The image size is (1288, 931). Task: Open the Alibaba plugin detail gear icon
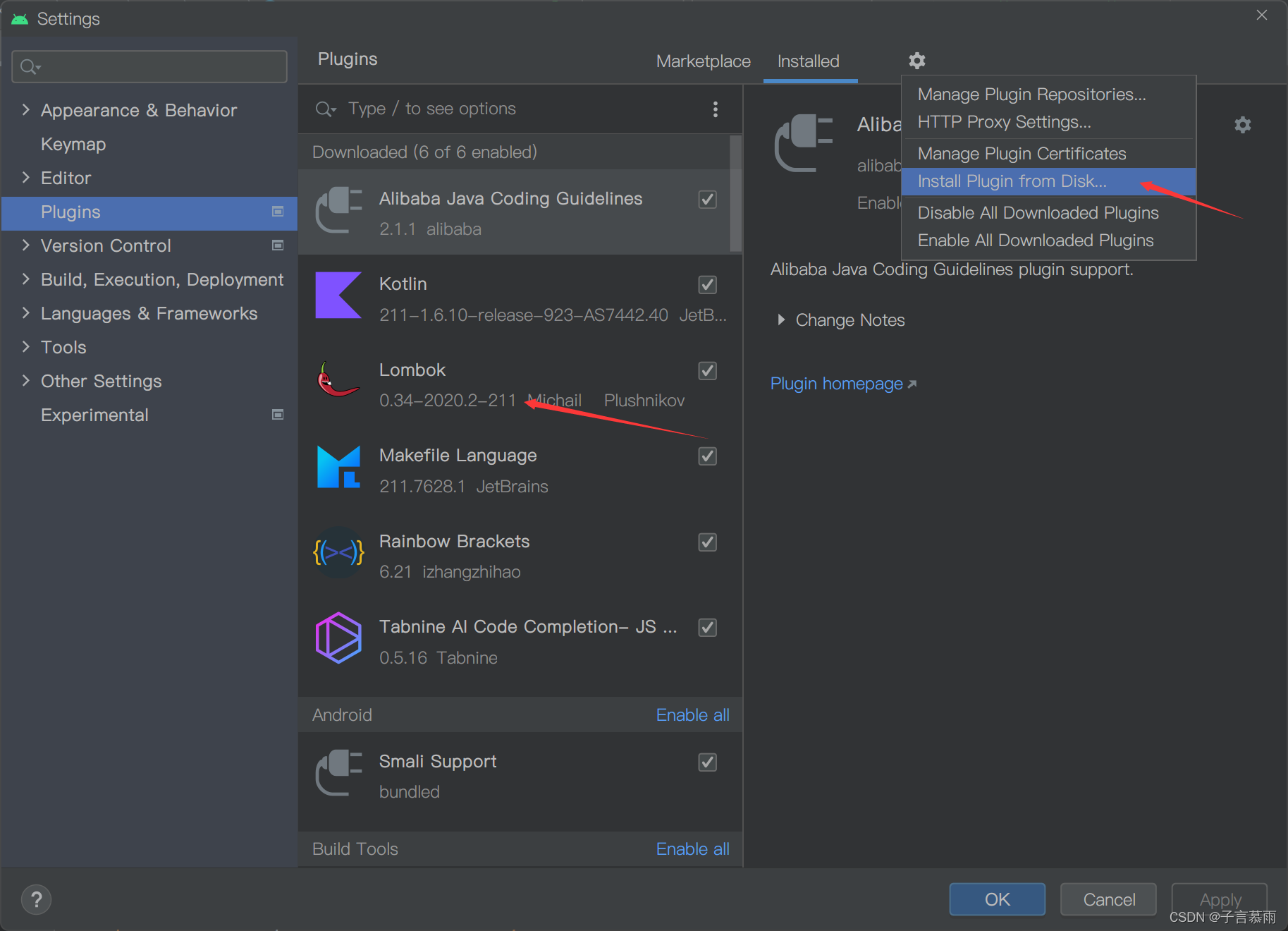click(x=1242, y=125)
